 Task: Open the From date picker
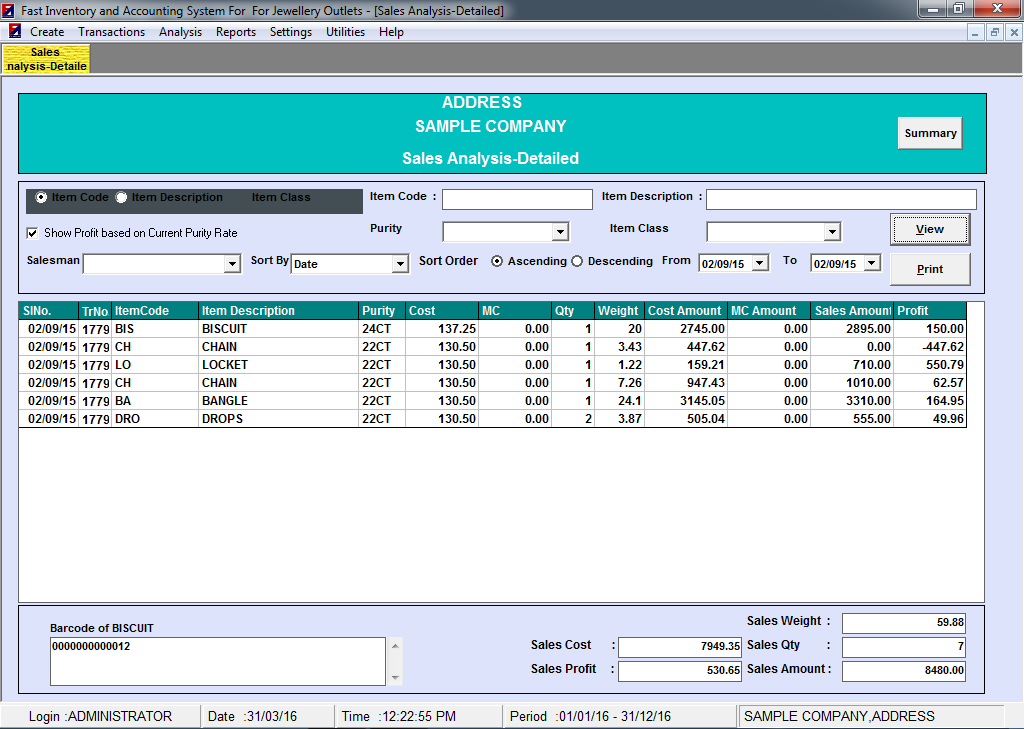pos(759,263)
